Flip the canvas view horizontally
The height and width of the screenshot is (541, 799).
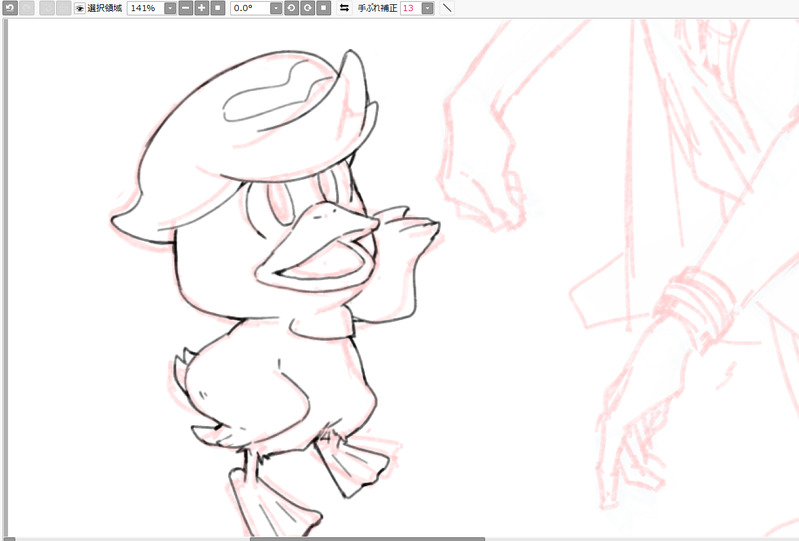(x=344, y=8)
